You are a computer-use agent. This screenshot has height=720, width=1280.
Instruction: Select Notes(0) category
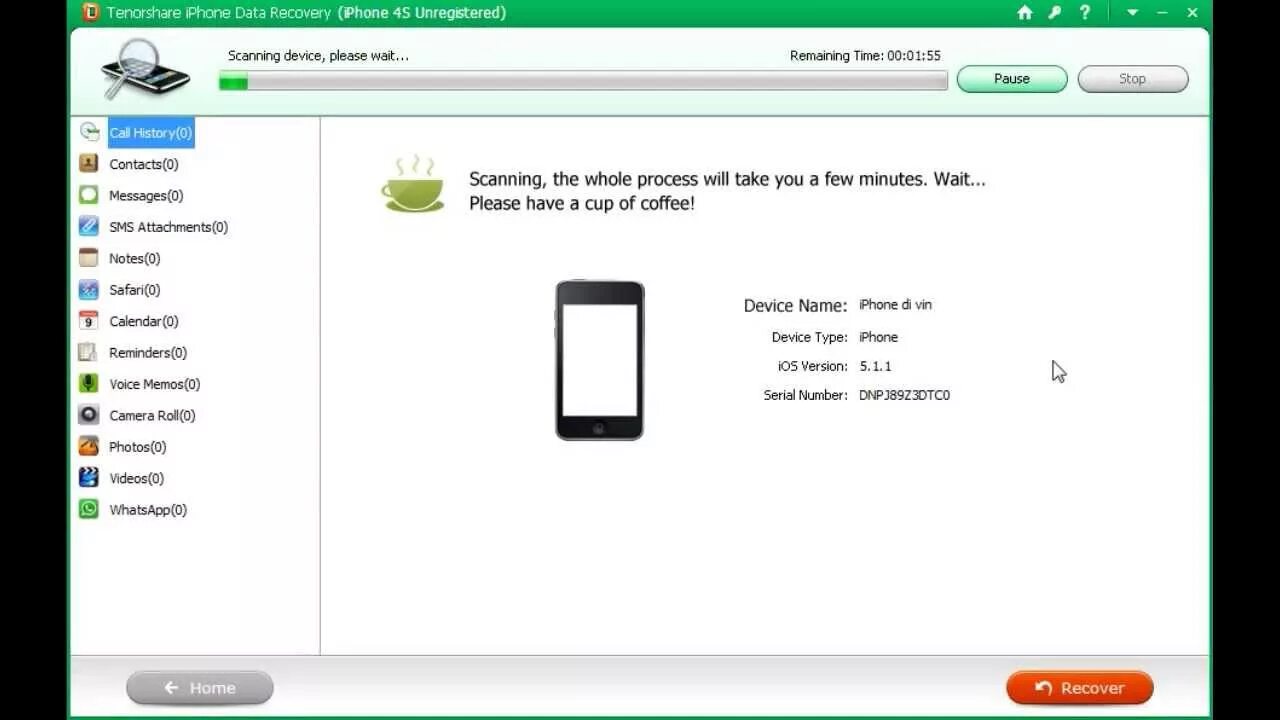135,258
